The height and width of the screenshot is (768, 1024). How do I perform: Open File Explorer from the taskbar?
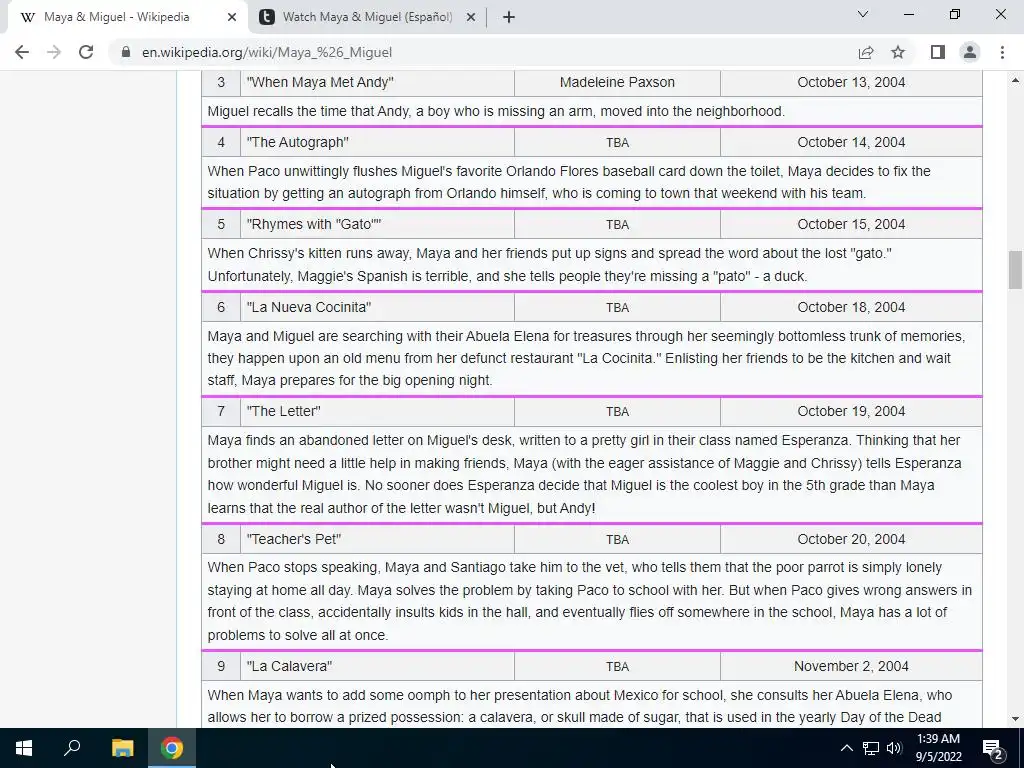pyautogui.click(x=122, y=748)
